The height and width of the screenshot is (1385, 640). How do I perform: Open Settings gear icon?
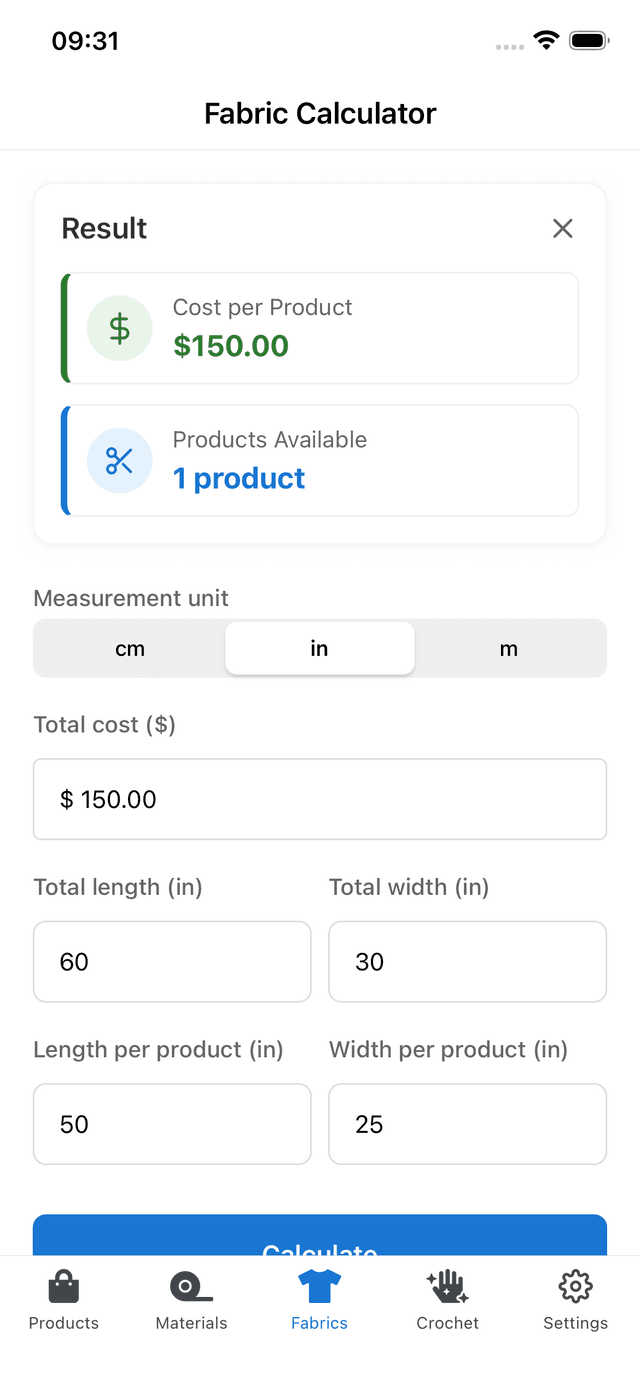576,1286
